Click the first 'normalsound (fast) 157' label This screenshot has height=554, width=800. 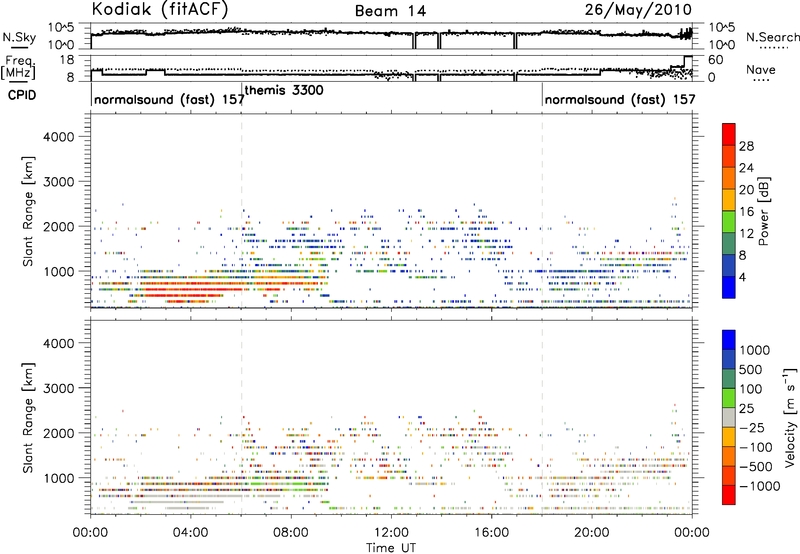point(169,99)
